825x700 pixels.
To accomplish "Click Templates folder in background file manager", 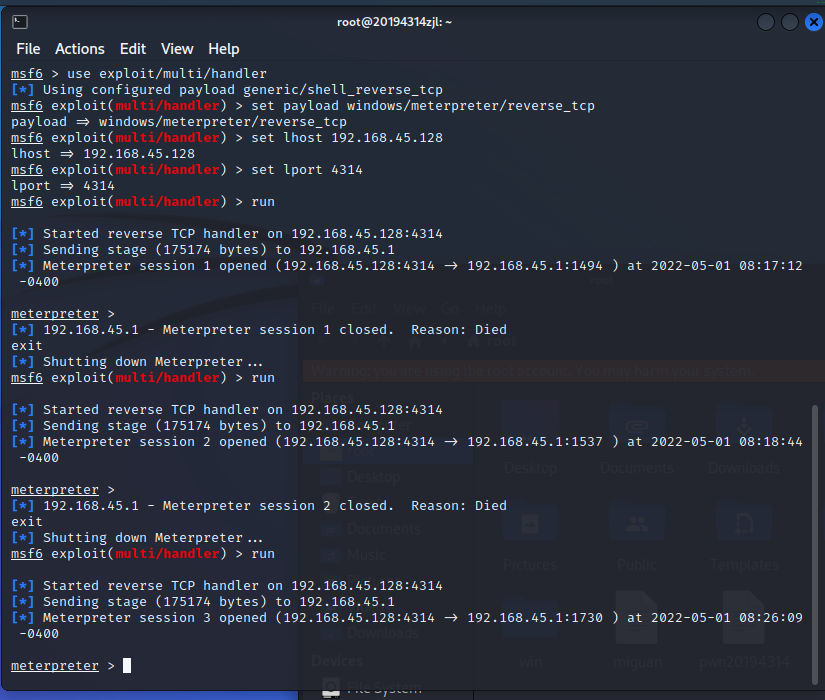I will coord(743,537).
